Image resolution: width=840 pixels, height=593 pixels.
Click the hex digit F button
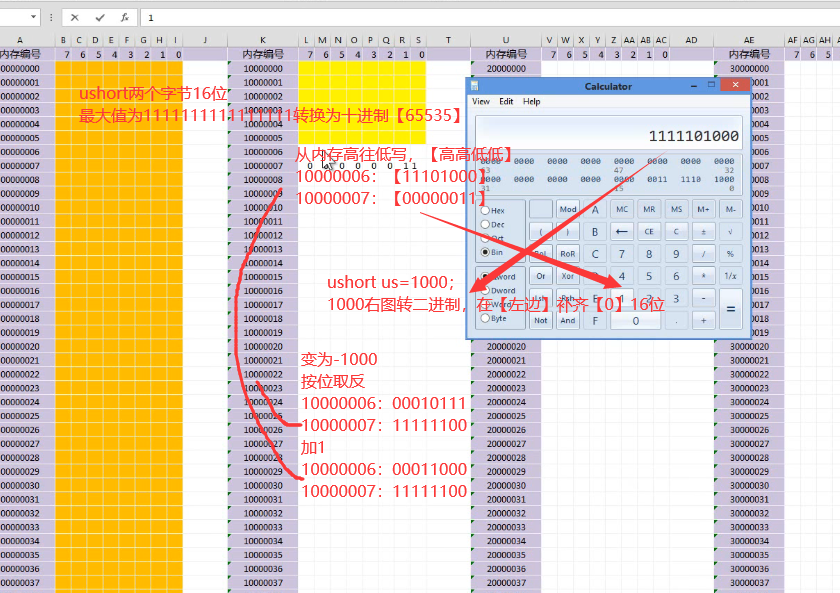tap(595, 320)
